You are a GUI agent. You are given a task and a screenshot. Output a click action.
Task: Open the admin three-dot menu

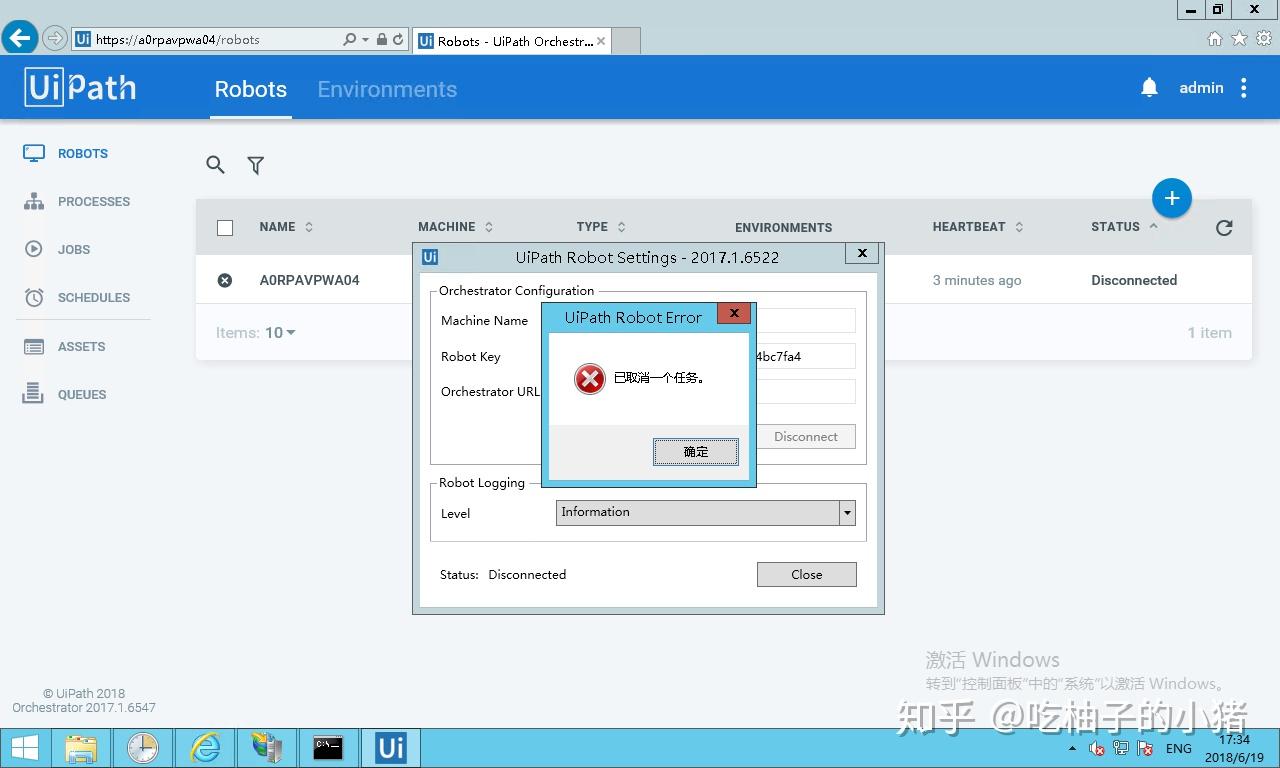click(x=1243, y=88)
